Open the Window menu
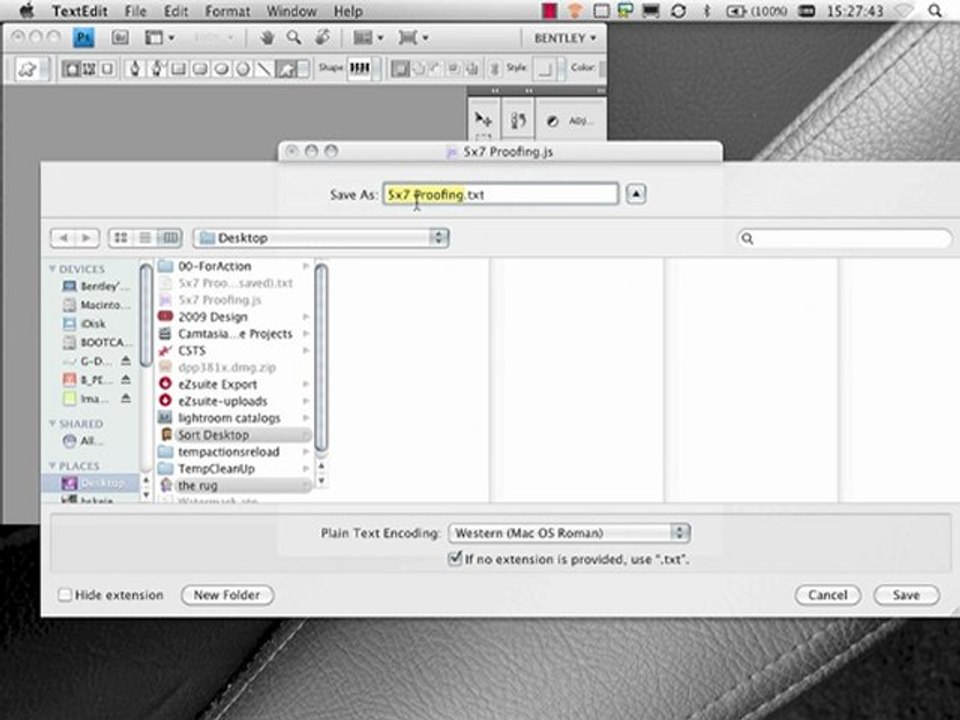960x720 pixels. pos(291,11)
